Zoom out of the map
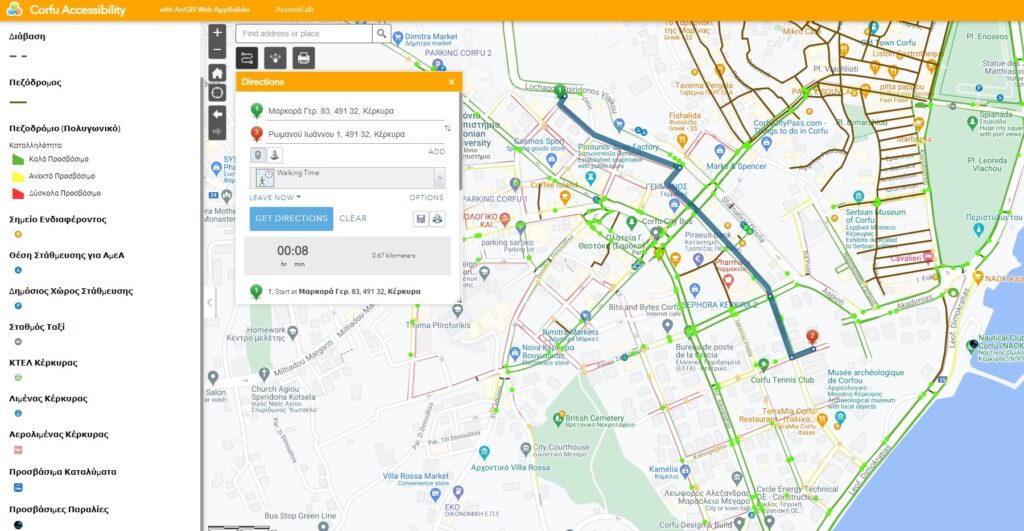 [x=217, y=49]
